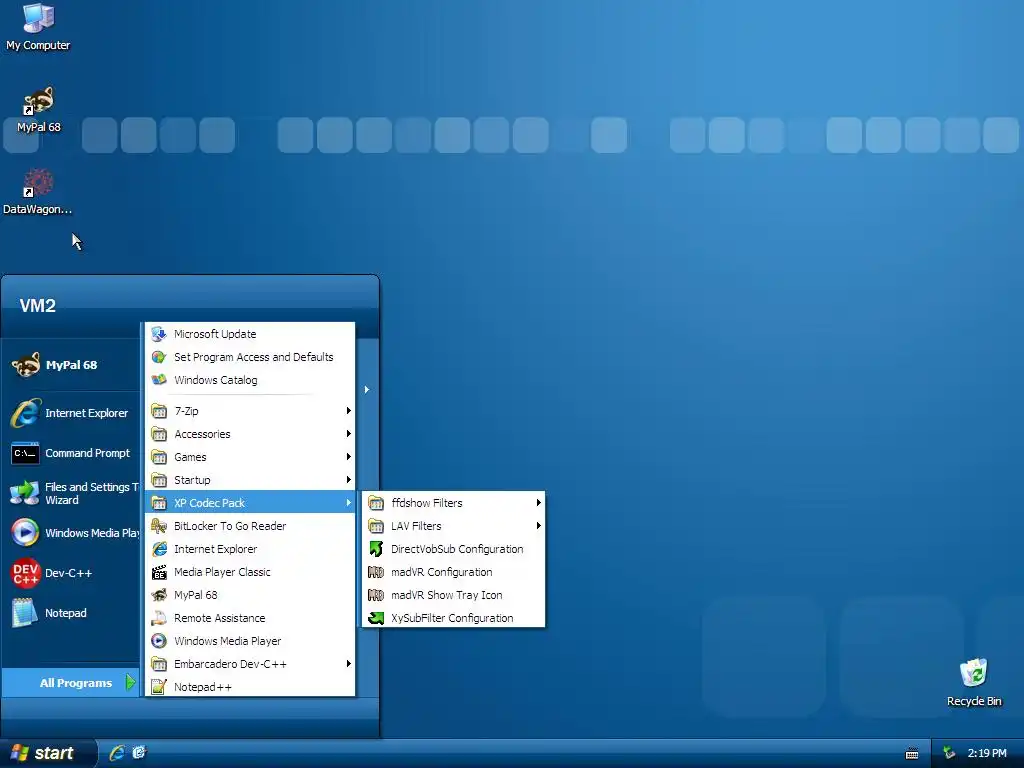Expand the ffdshow Filters submenu

tap(453, 503)
